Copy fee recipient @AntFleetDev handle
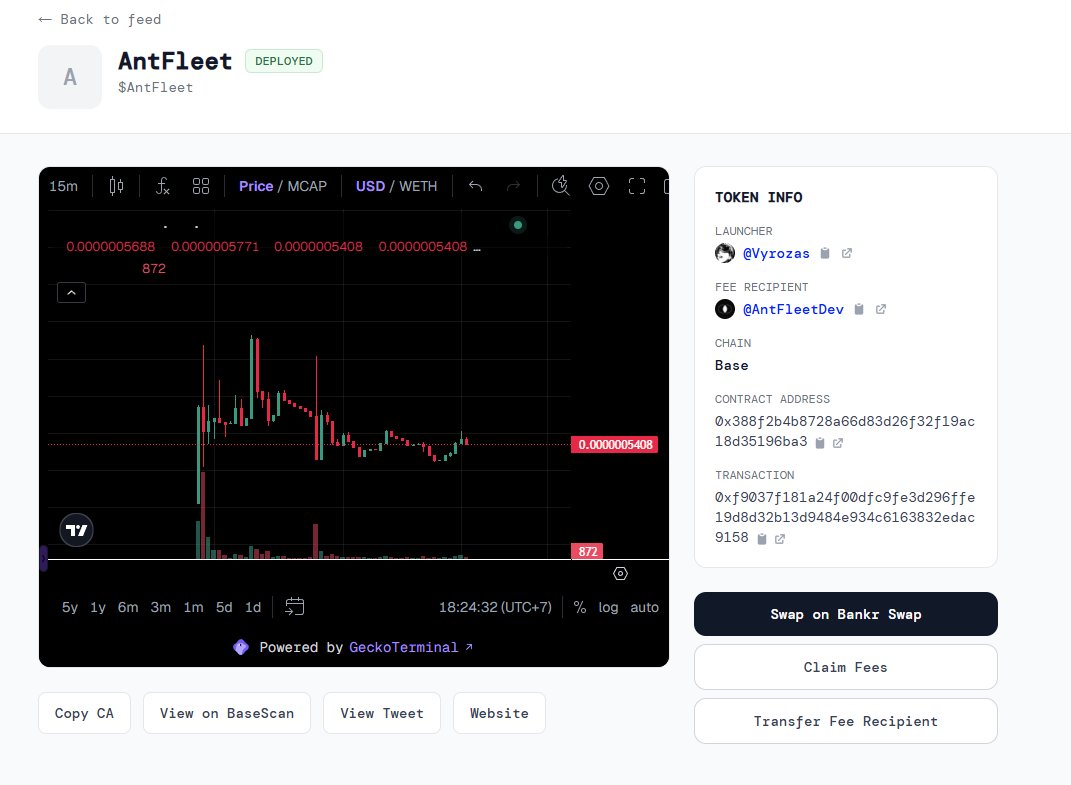Screen dimensions: 1071x785 click(859, 309)
